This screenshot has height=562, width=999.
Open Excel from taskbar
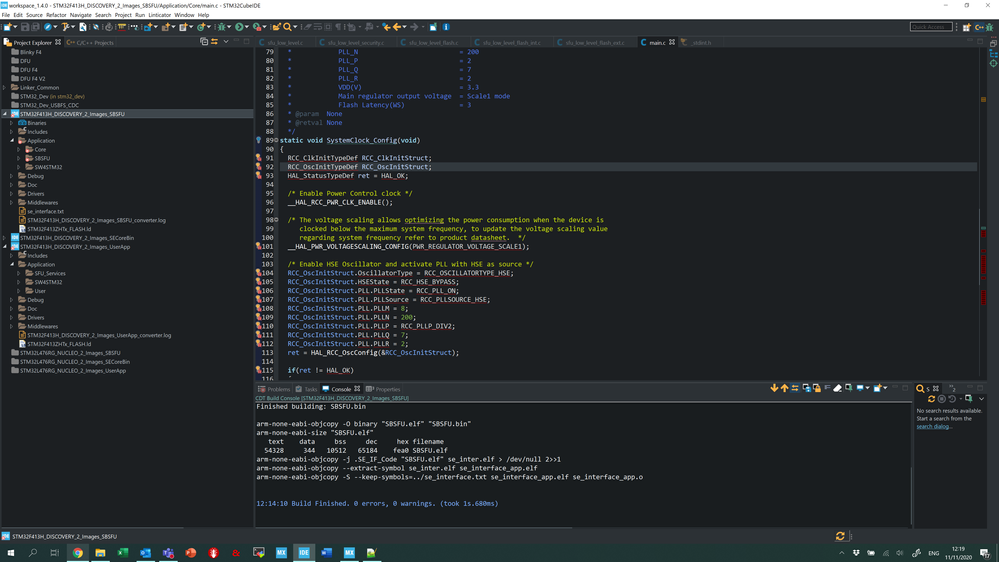tap(123, 552)
